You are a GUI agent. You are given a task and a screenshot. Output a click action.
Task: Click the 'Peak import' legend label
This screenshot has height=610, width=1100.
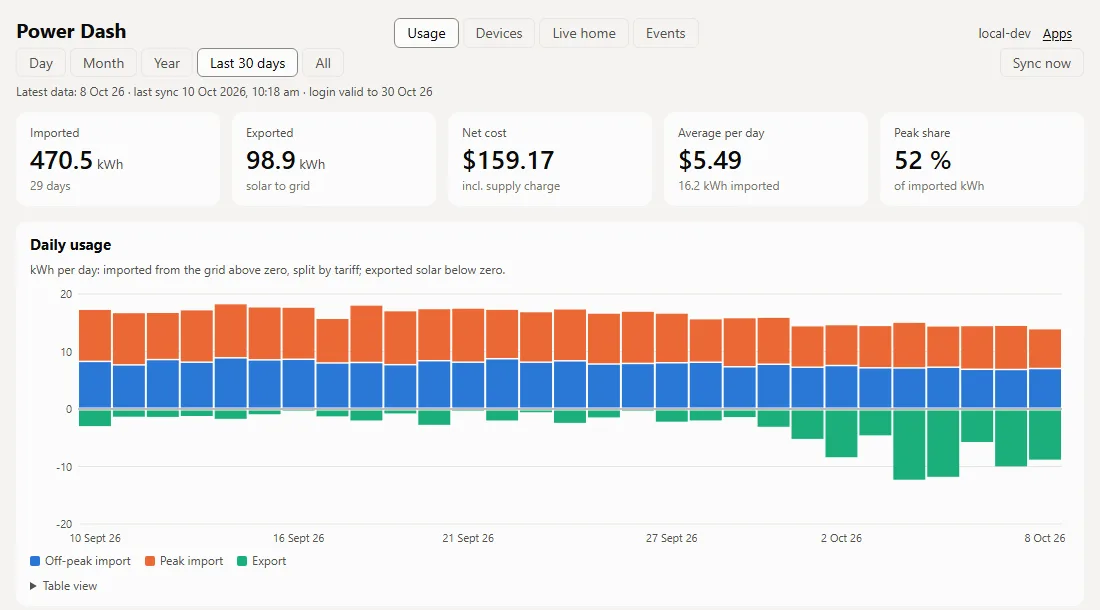[x=191, y=561]
